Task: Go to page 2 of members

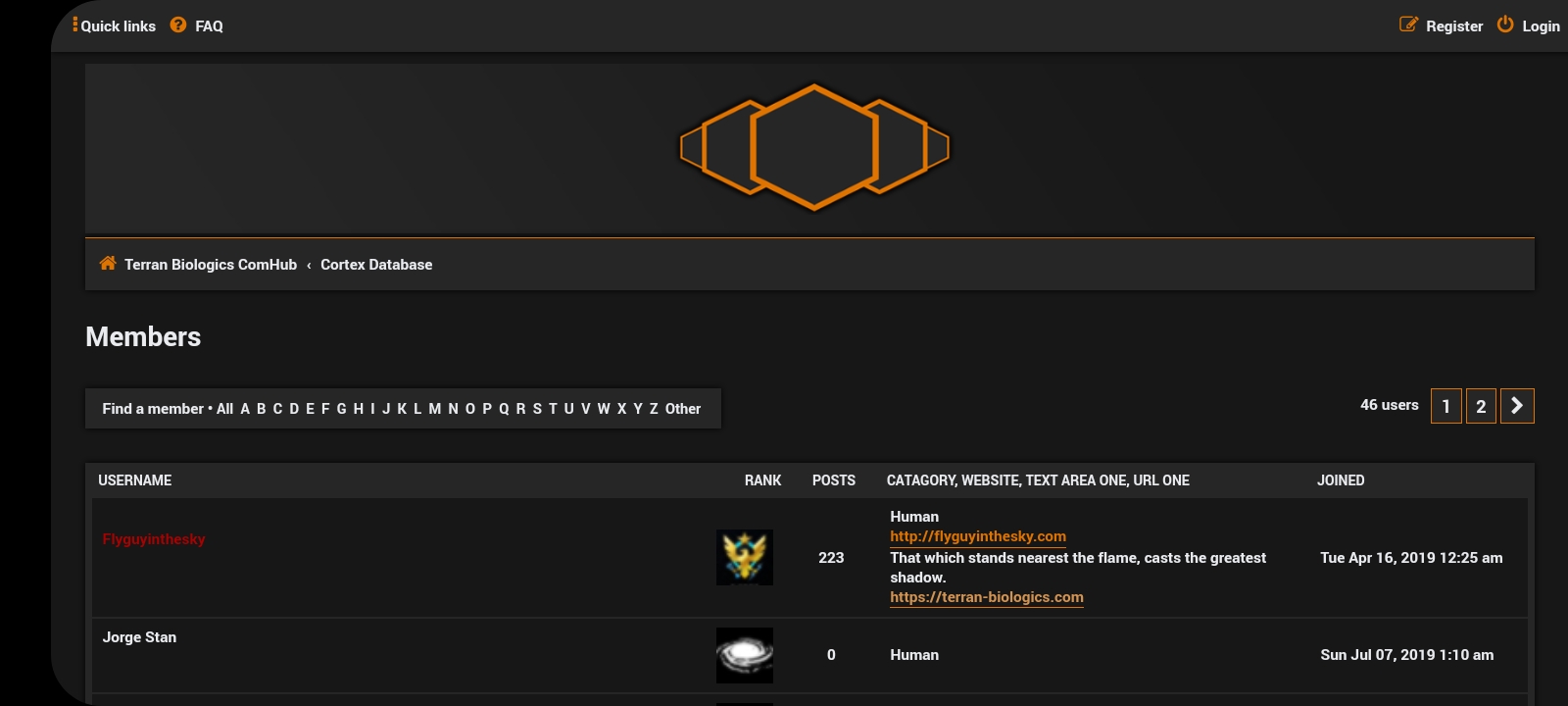Action: 1481,406
